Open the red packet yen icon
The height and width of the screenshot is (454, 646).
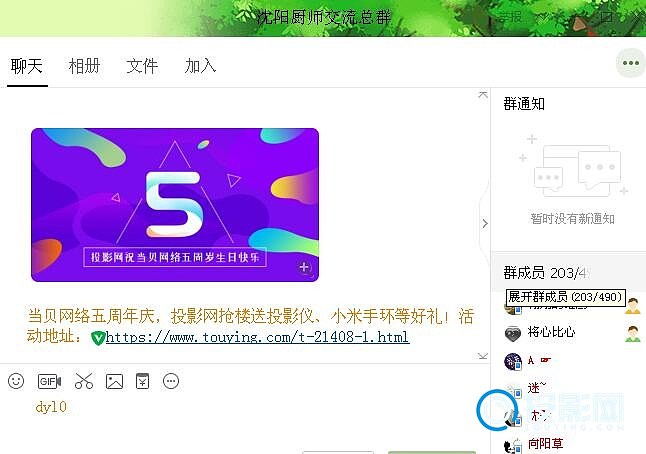pos(143,381)
